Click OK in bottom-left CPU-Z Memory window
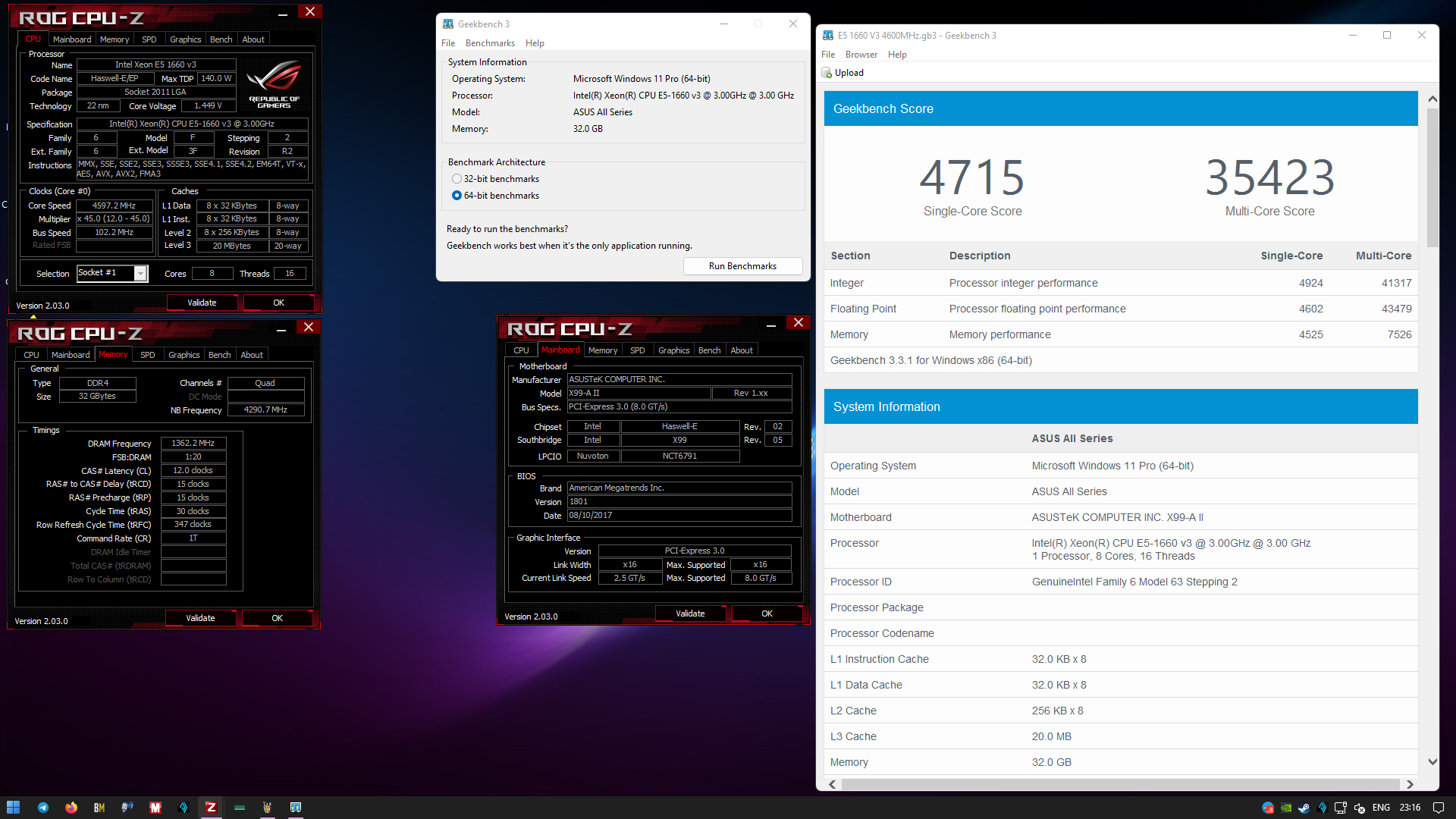The height and width of the screenshot is (819, 1456). click(x=277, y=618)
